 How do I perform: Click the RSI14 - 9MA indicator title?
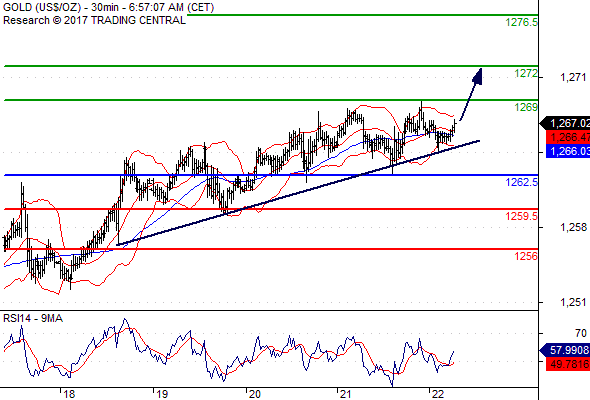(x=33, y=318)
